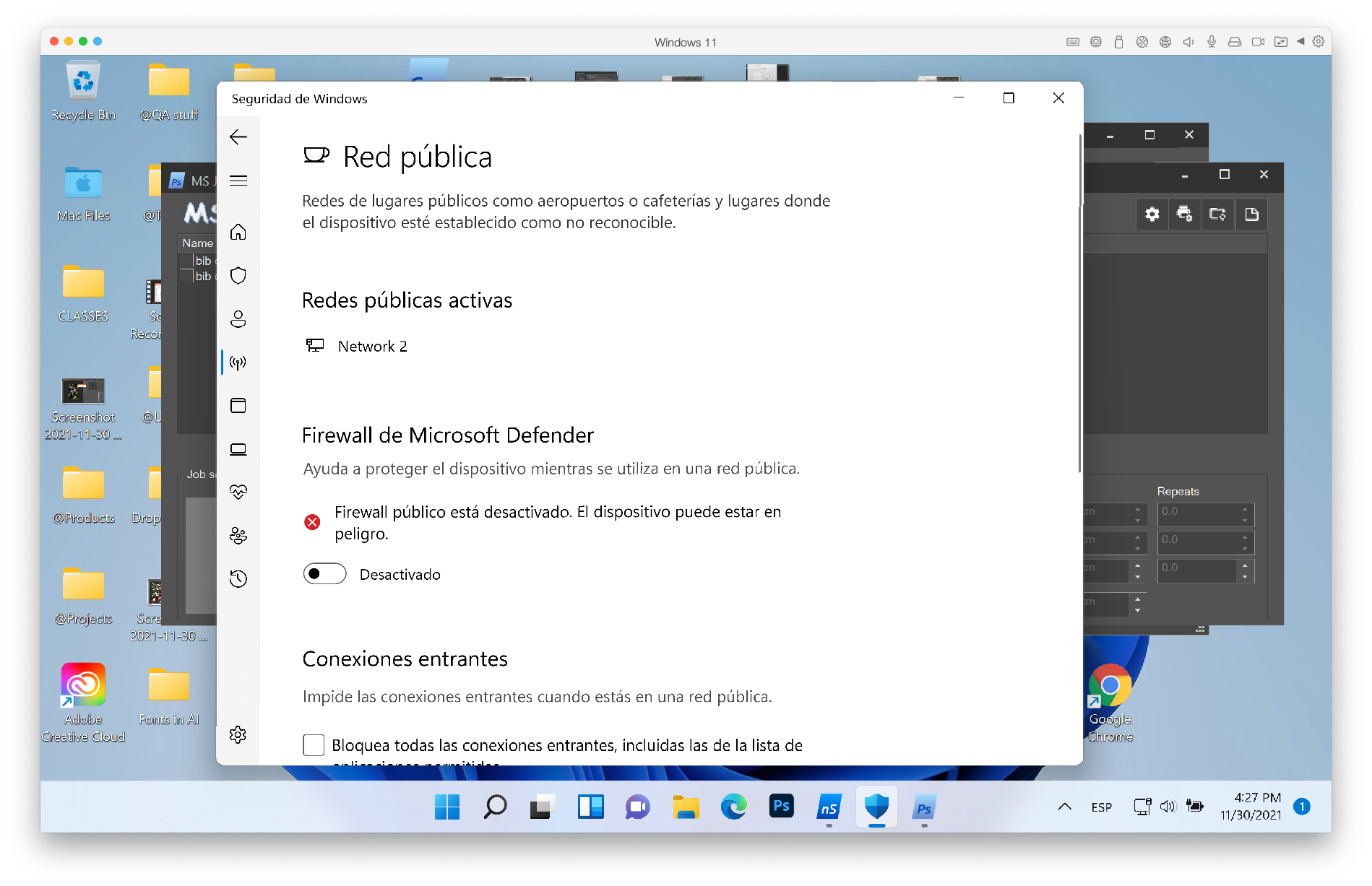The height and width of the screenshot is (886, 1372).
Task: Launch Microsoft Edge from the taskbar
Action: [x=733, y=807]
